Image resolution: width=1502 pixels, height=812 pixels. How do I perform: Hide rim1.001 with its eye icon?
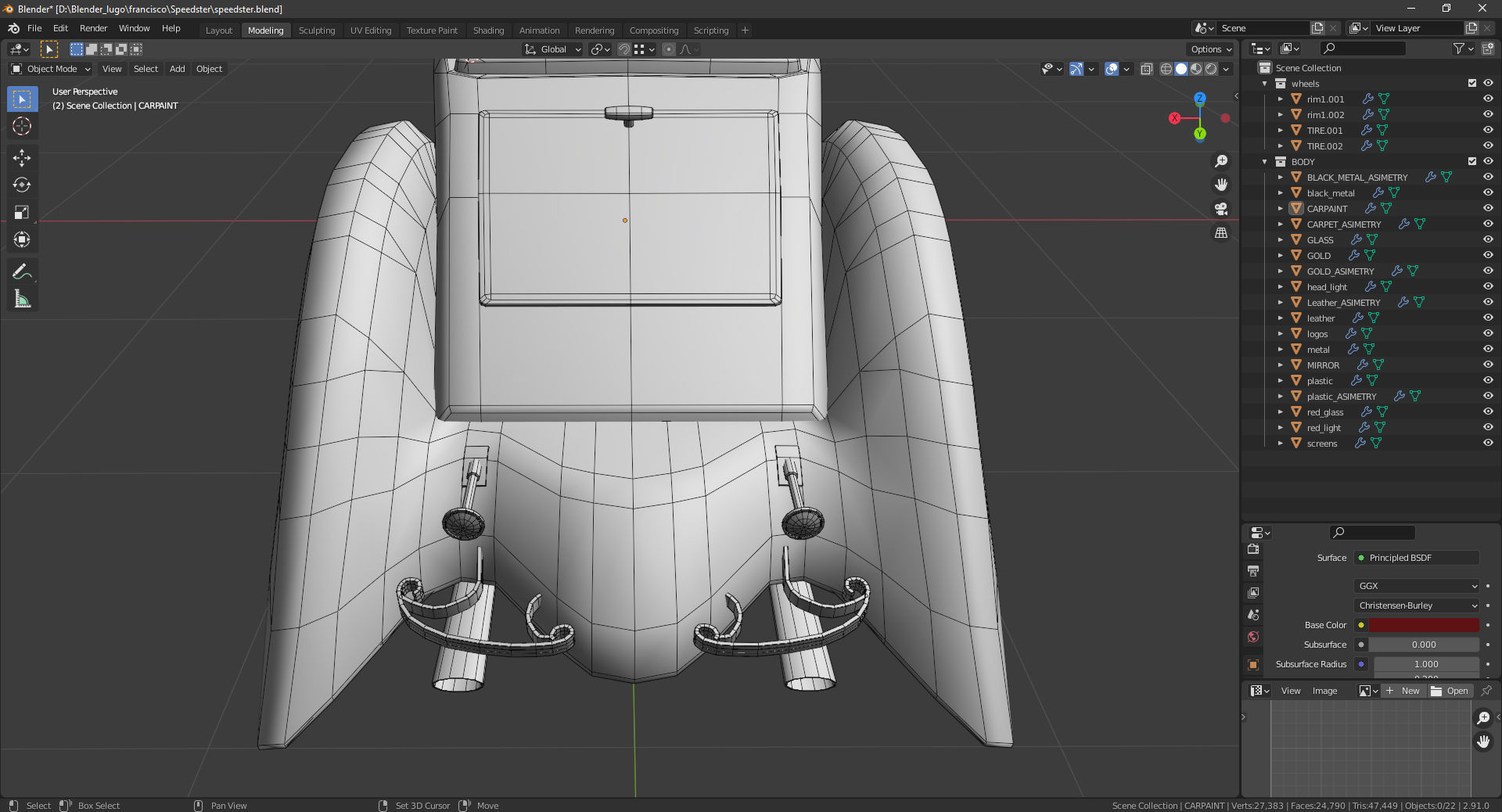(1488, 99)
